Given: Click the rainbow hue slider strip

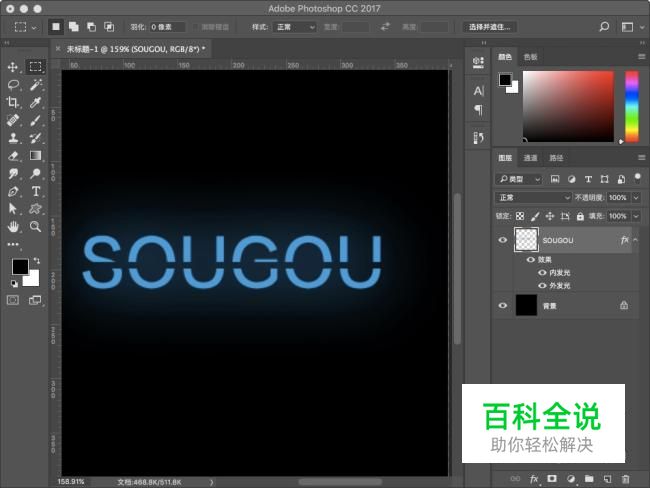Looking at the screenshot, I should pos(632,107).
